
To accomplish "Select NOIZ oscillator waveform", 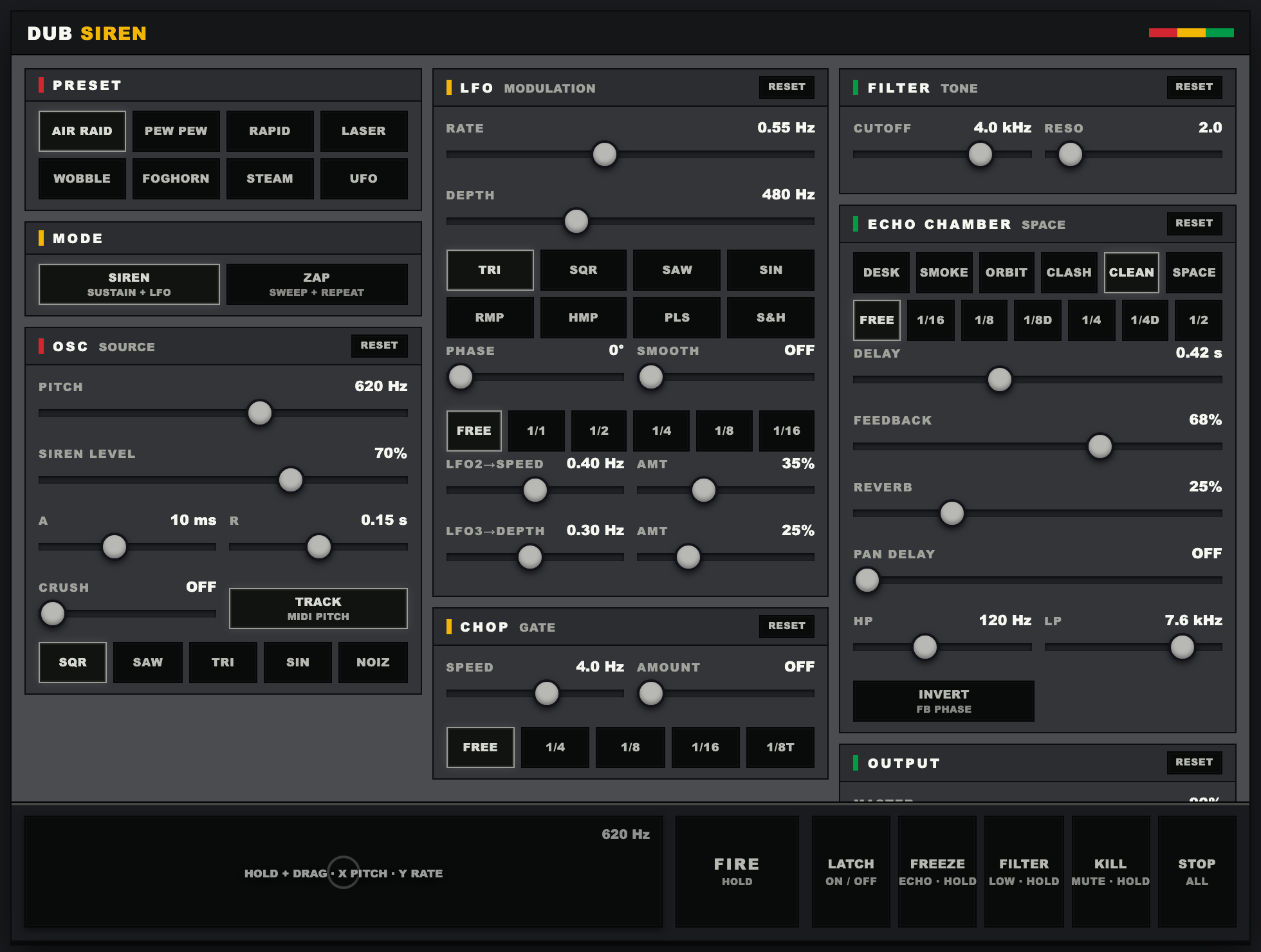I will pyautogui.click(x=373, y=663).
